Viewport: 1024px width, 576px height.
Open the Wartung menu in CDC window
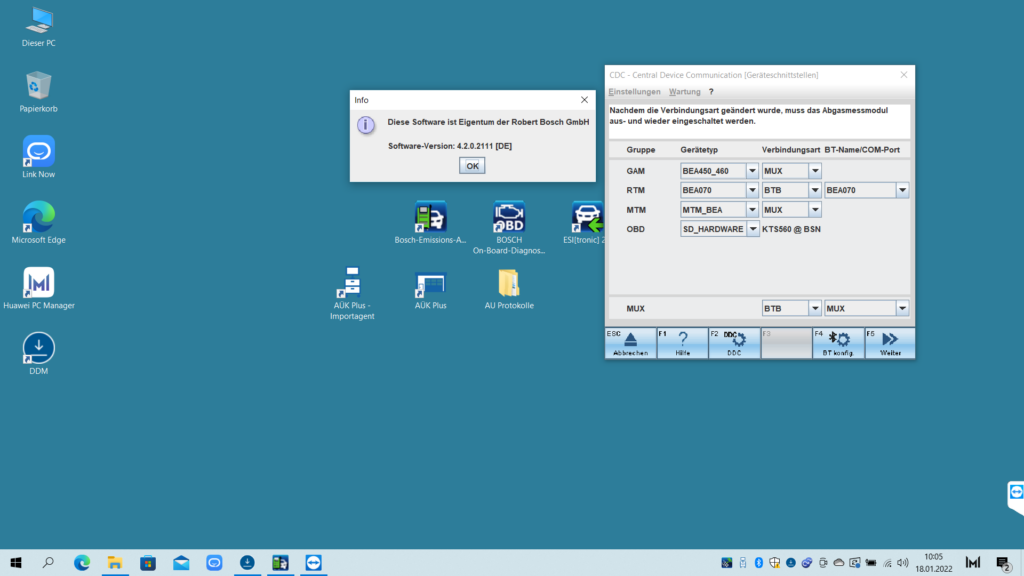(684, 92)
